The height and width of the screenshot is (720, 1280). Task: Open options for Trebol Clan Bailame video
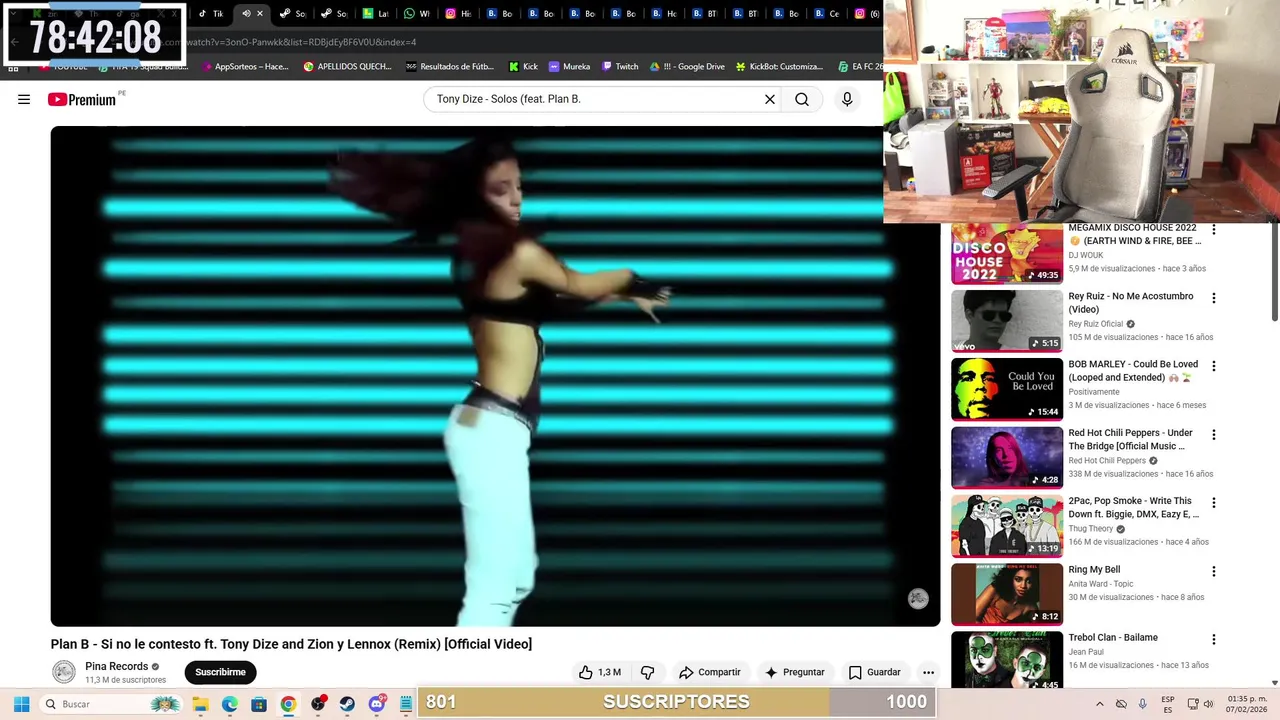[1214, 639]
